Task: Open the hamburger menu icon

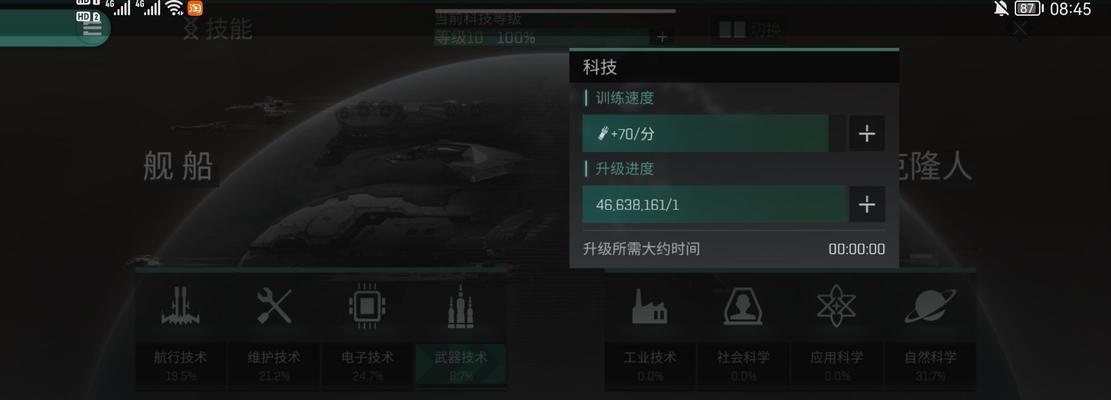Action: coord(93,28)
